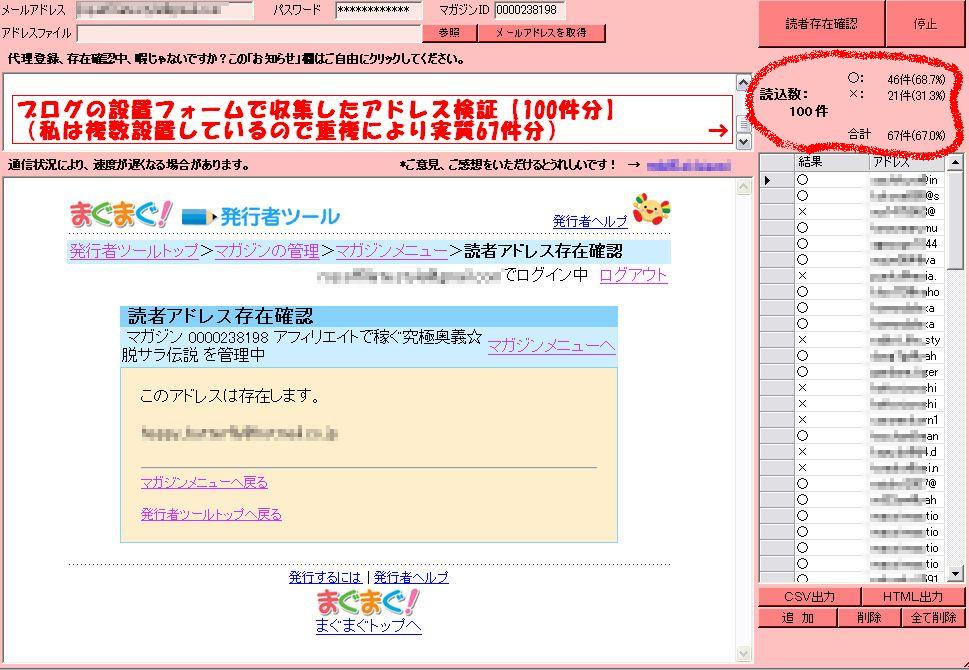The height and width of the screenshot is (670, 969).
Task: Click the マガジンの管理 breadcrumb link
Action: click(267, 251)
